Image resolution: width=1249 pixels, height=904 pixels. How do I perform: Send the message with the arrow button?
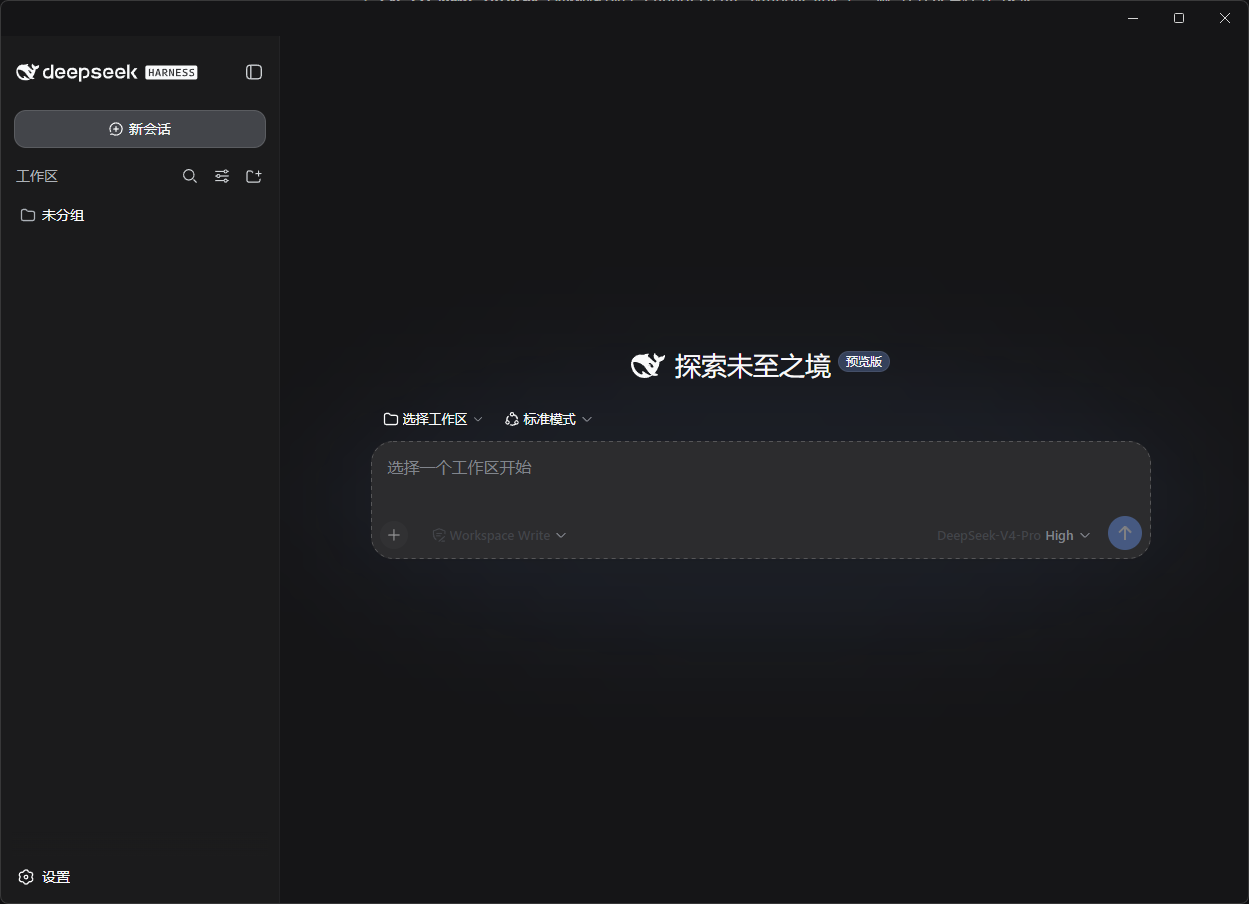point(1125,533)
